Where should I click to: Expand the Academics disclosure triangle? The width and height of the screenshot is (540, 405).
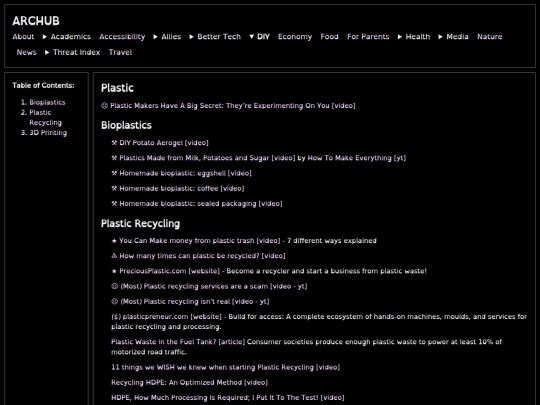coord(44,37)
